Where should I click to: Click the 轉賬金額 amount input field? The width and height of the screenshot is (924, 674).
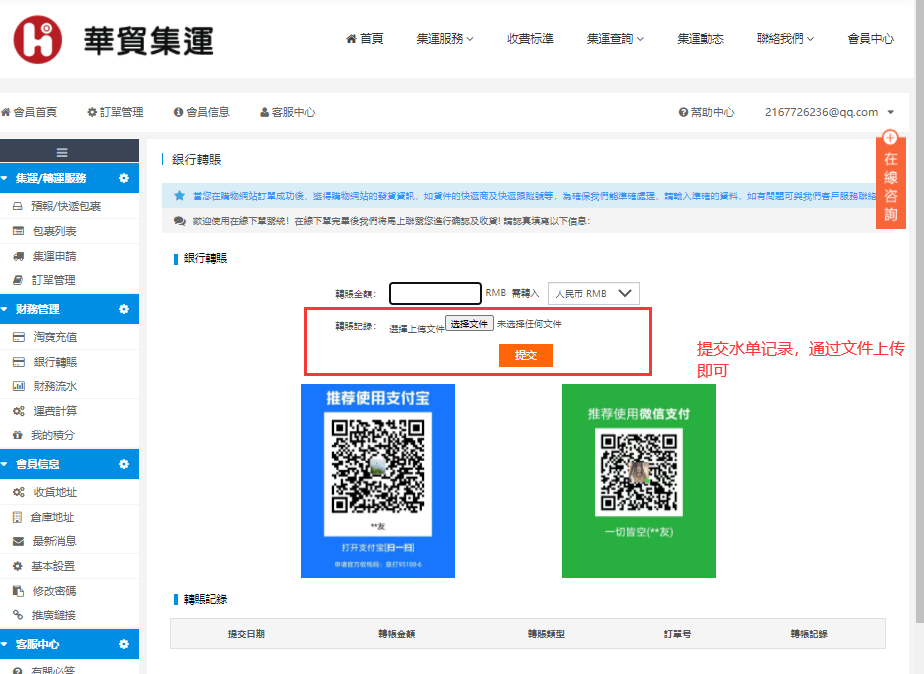coord(435,294)
